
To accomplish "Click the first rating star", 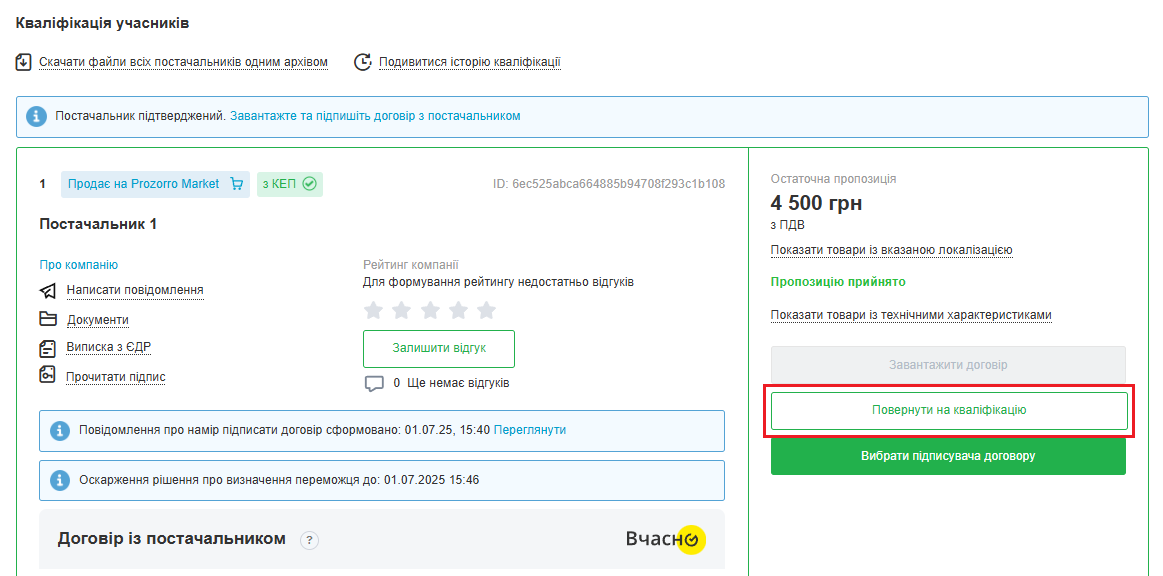I will (373, 310).
